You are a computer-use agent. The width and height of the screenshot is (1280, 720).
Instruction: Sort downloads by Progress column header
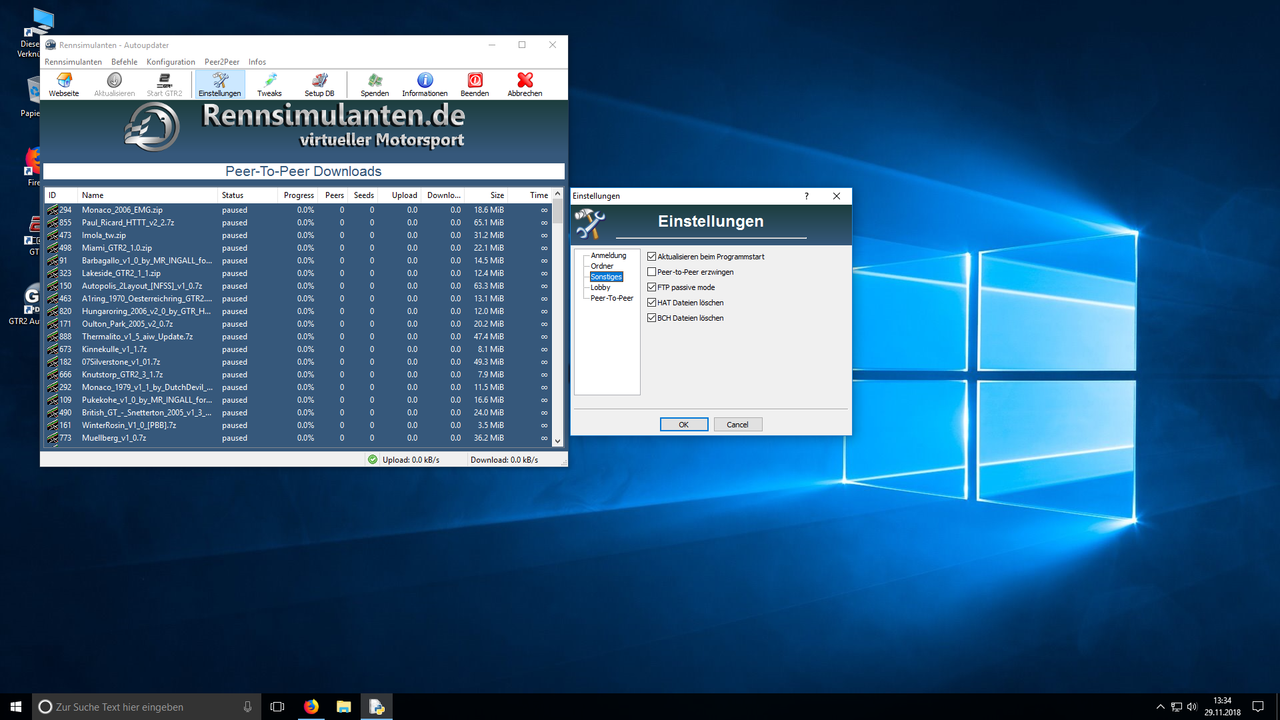(x=298, y=195)
